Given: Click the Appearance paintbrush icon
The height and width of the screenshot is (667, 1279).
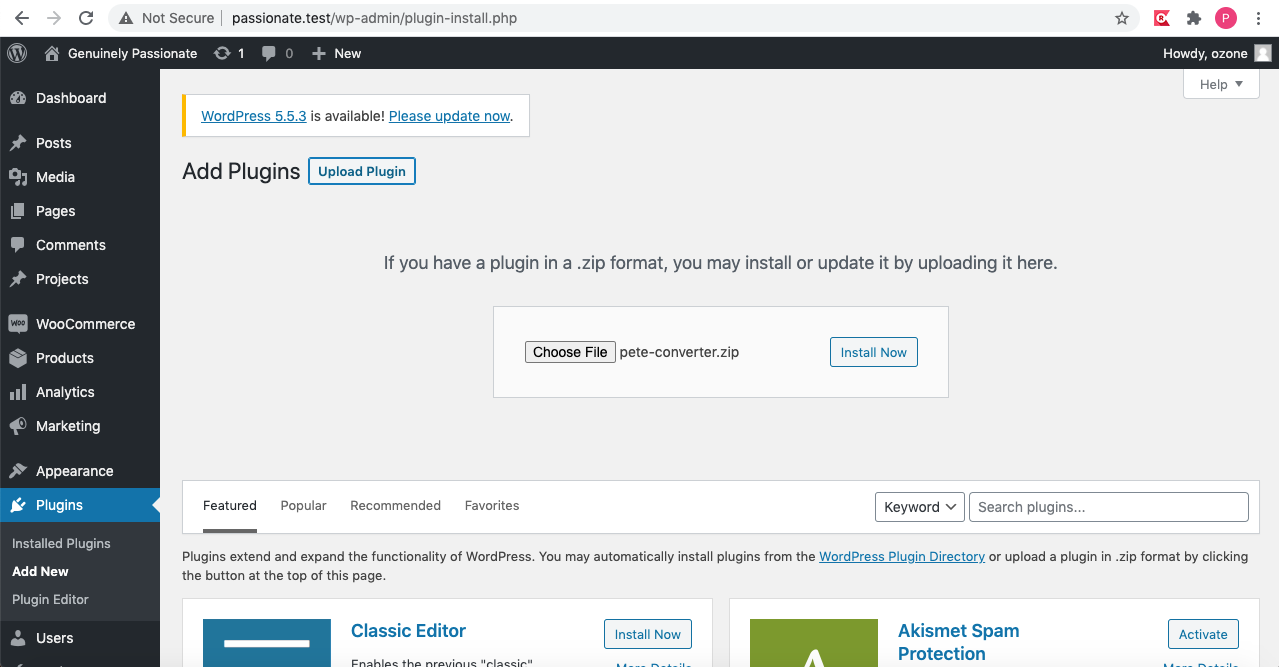Looking at the screenshot, I should click(18, 471).
